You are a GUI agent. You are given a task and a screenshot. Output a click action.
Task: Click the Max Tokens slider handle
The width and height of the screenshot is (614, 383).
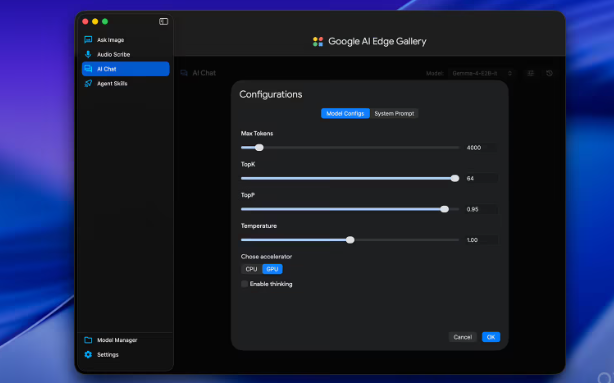pyautogui.click(x=259, y=148)
